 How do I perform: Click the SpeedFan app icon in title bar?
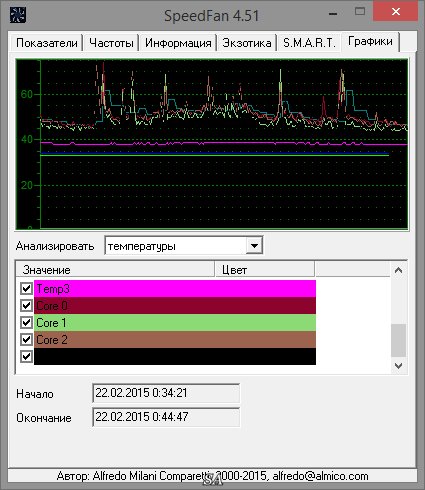pyautogui.click(x=18, y=15)
